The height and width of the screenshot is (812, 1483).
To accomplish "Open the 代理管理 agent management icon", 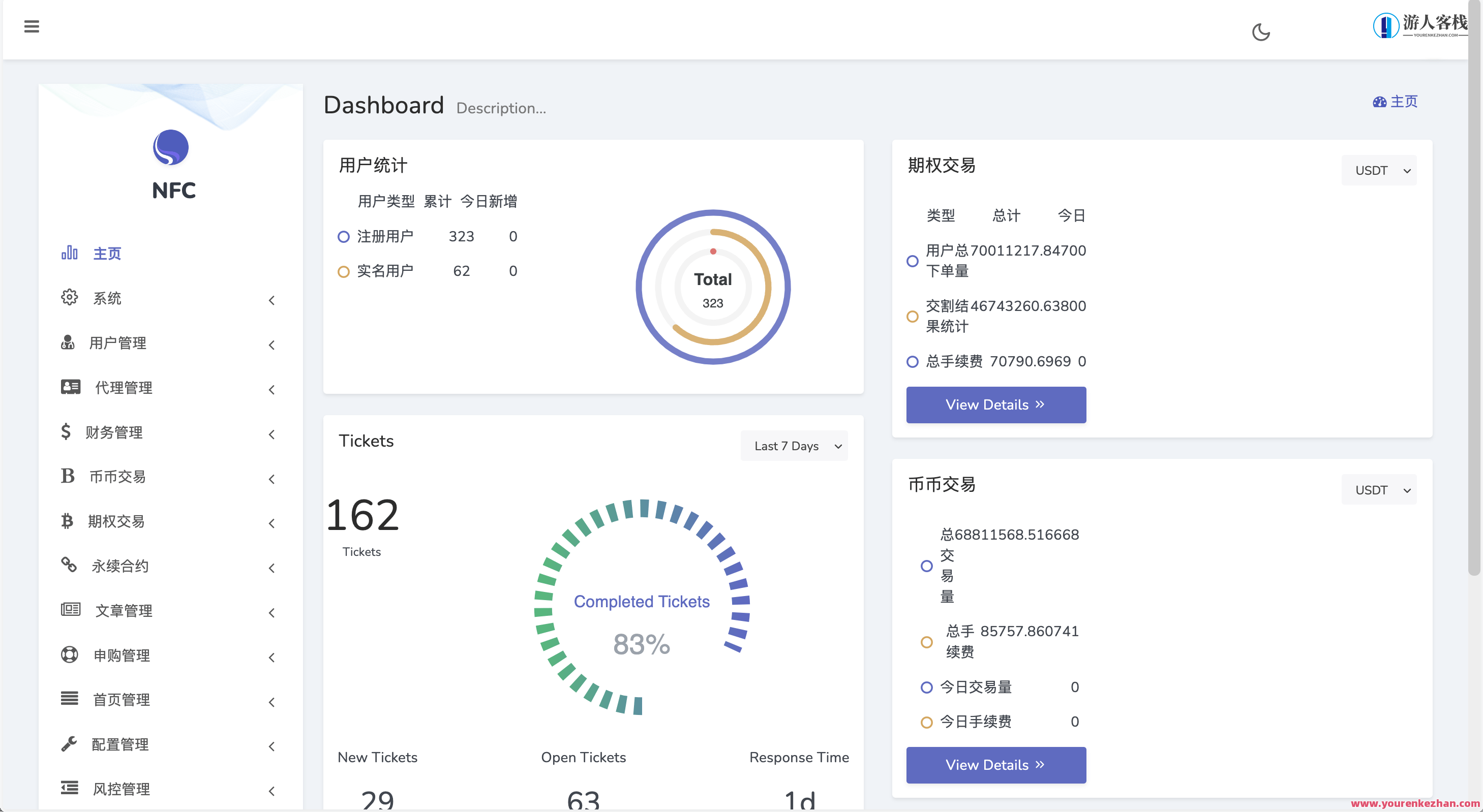I will 69,387.
